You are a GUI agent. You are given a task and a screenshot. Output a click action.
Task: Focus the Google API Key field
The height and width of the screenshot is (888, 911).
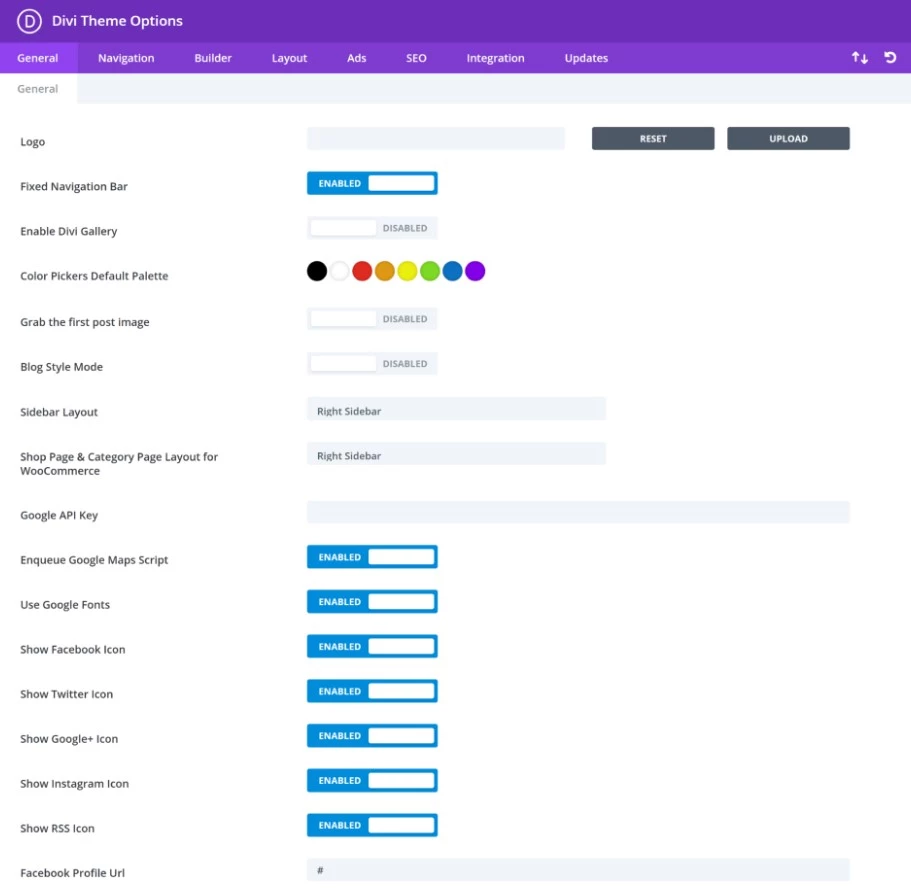tap(578, 512)
